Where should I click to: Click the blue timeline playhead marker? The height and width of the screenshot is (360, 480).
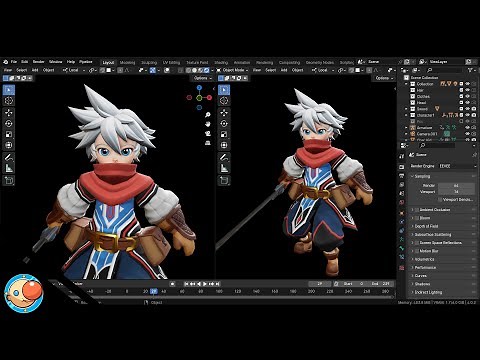pos(154,291)
